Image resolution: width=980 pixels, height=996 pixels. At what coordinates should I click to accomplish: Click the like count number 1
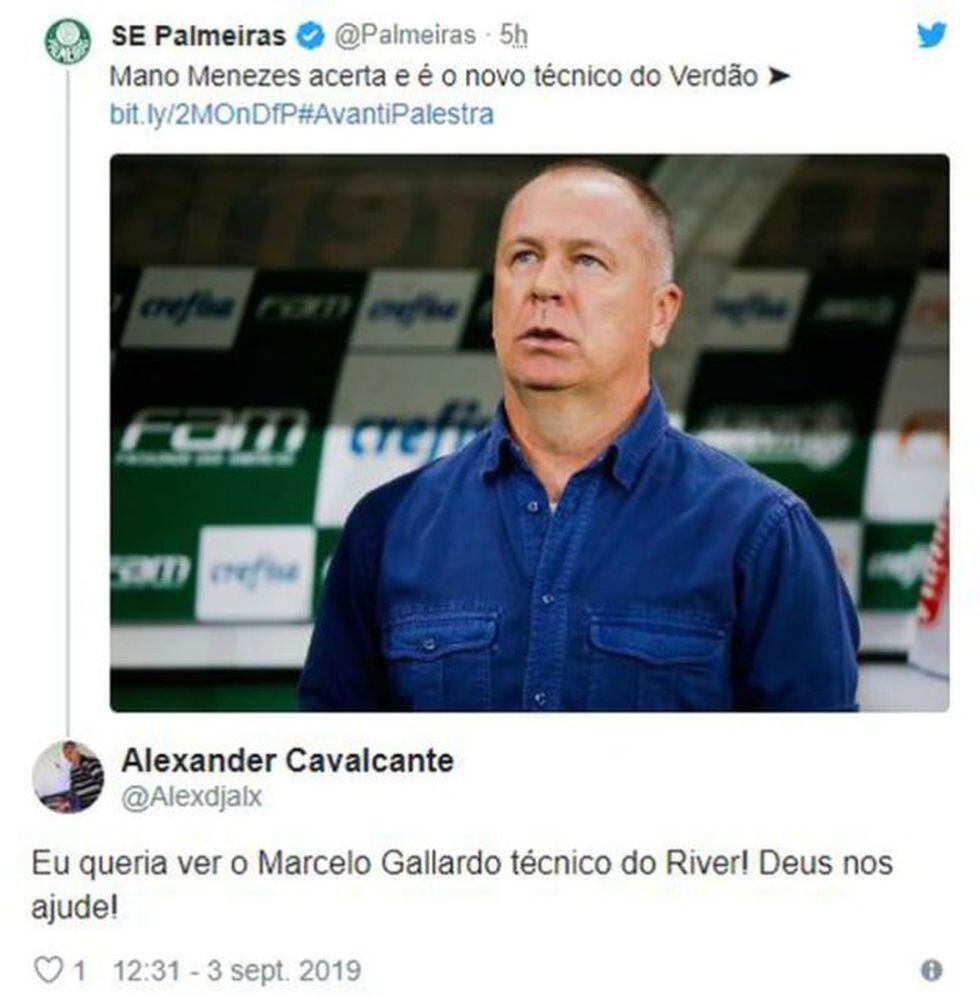click(x=79, y=971)
